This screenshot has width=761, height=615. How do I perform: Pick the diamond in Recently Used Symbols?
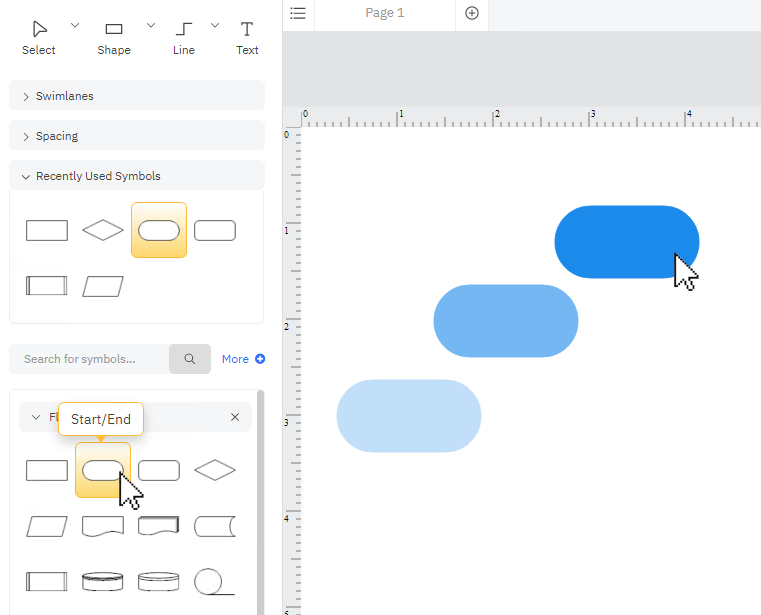pos(103,231)
